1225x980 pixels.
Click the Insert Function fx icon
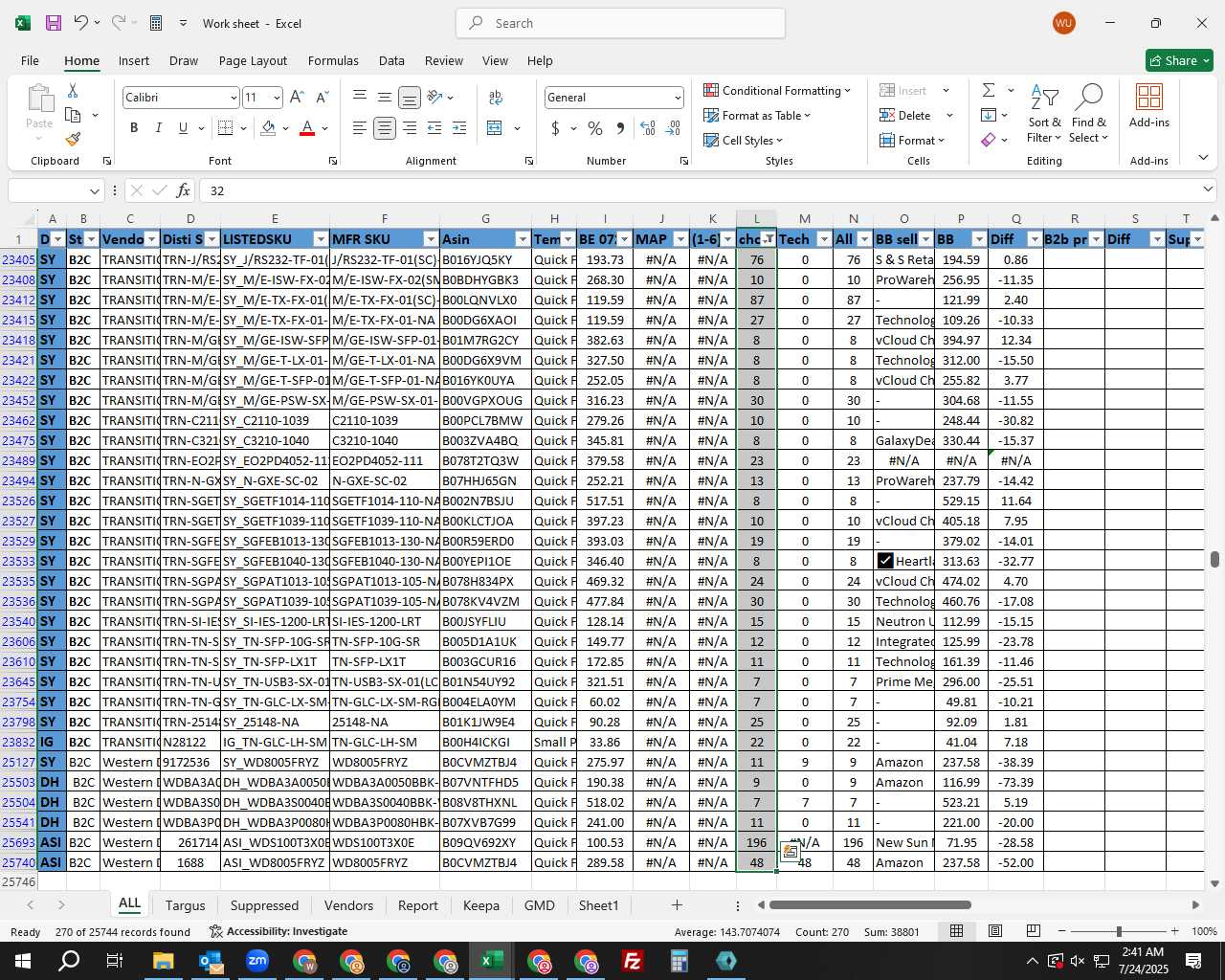coord(184,190)
